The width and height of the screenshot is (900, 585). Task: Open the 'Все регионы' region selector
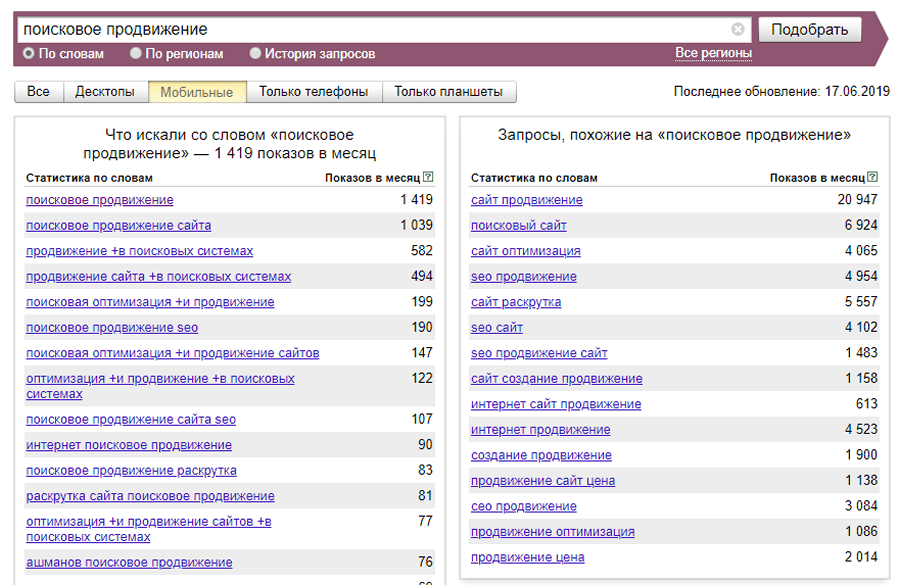tap(713, 53)
